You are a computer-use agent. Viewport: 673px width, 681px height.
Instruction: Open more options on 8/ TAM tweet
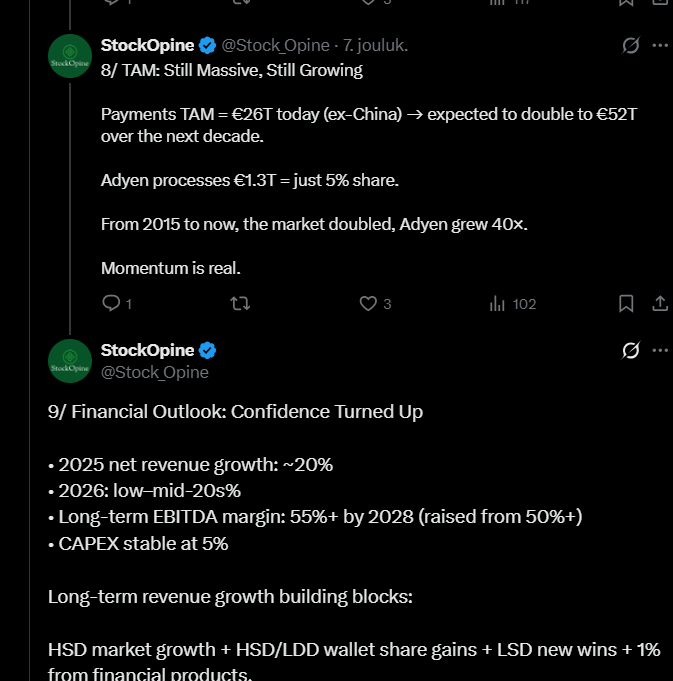pos(660,46)
